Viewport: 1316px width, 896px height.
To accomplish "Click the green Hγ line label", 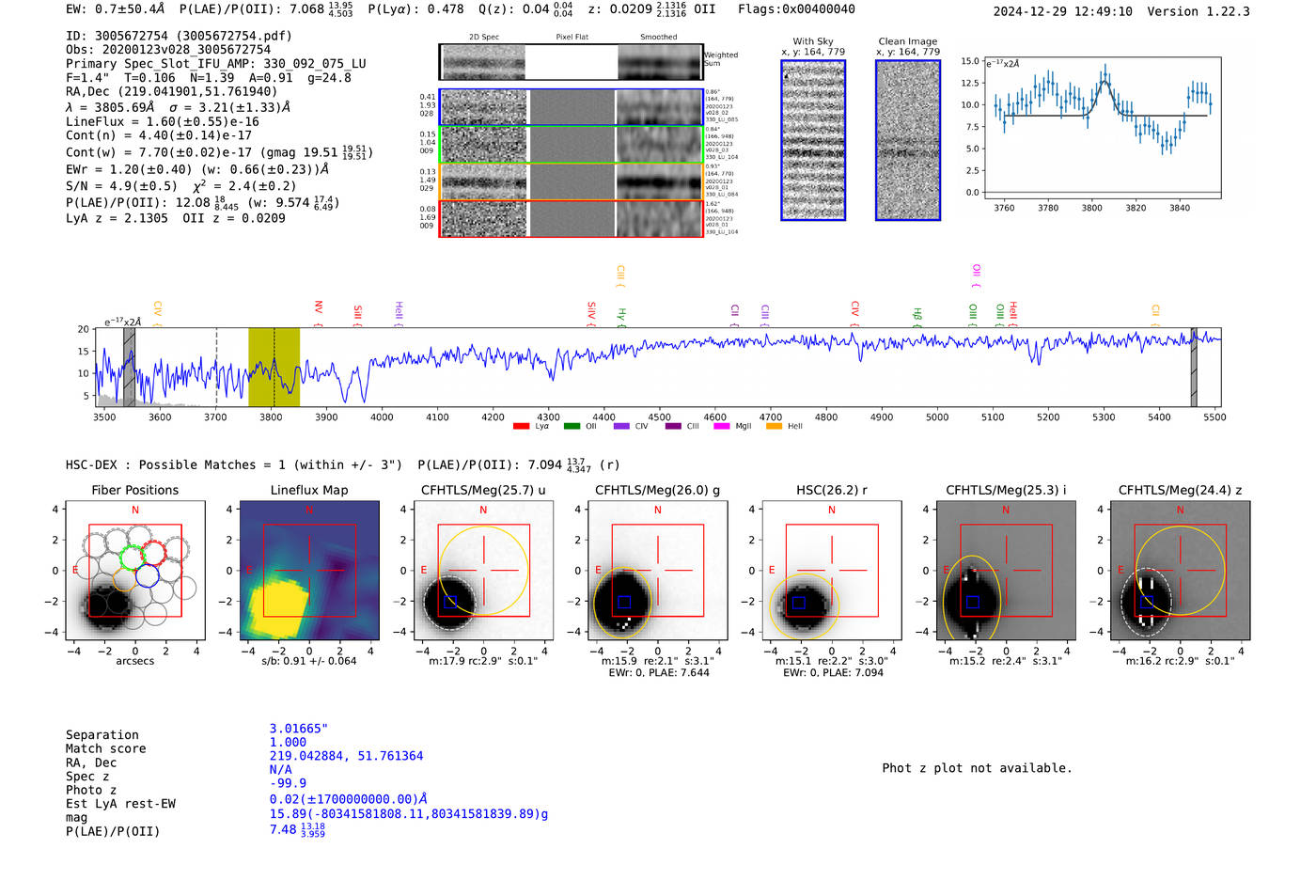I will tap(621, 316).
